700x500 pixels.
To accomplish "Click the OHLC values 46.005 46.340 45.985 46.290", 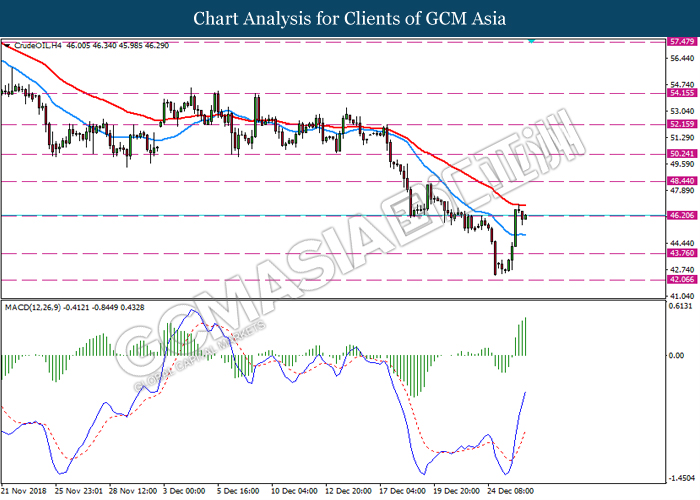I will [x=118, y=46].
